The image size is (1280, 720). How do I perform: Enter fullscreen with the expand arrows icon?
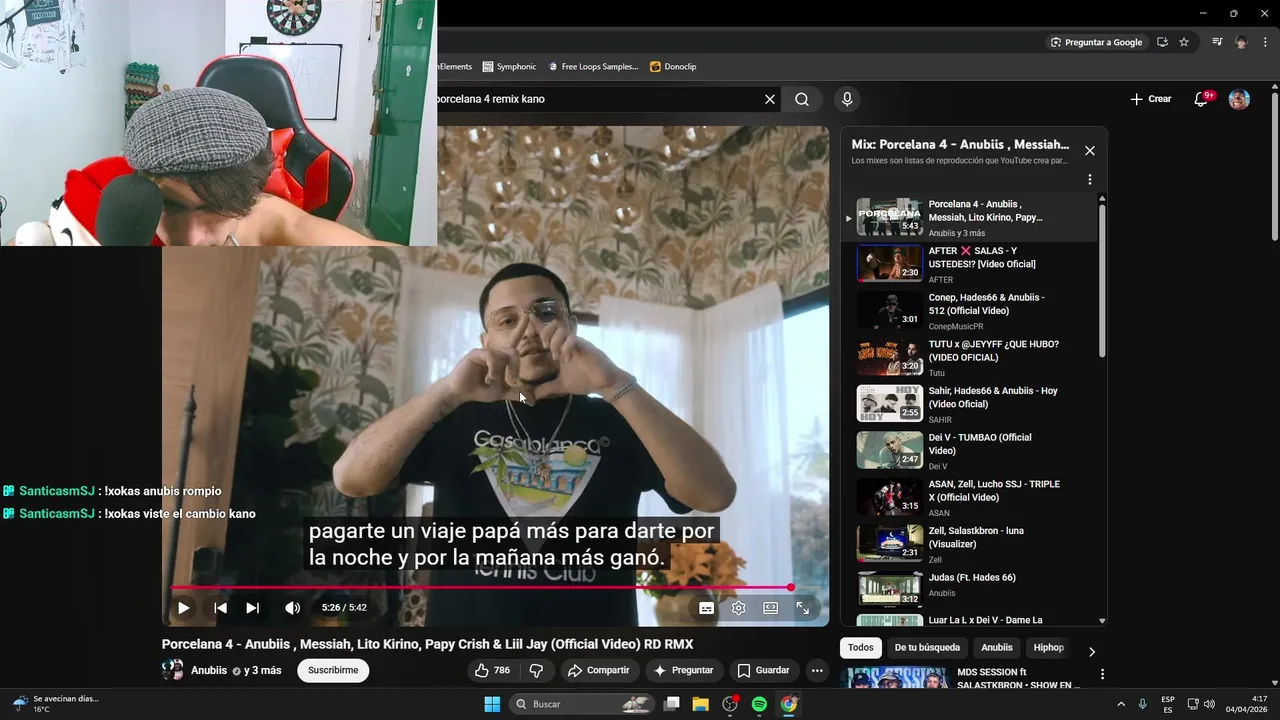point(803,608)
